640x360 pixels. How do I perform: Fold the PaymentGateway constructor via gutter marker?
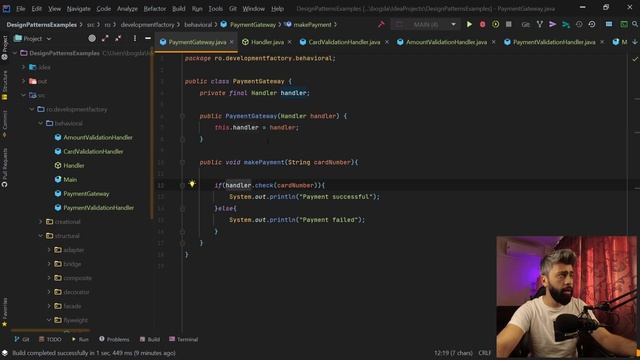[x=182, y=116]
